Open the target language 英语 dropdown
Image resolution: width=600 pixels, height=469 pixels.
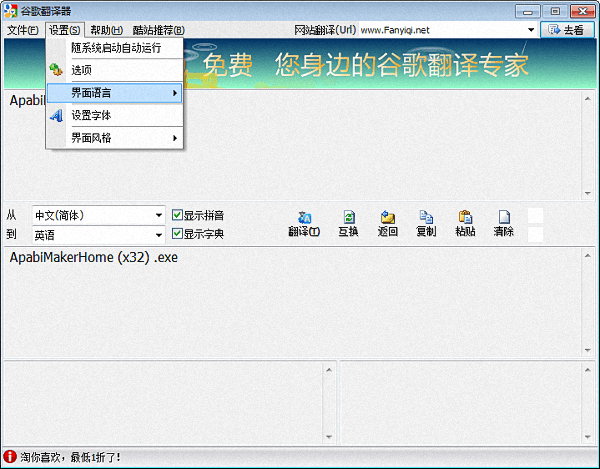pyautogui.click(x=159, y=235)
